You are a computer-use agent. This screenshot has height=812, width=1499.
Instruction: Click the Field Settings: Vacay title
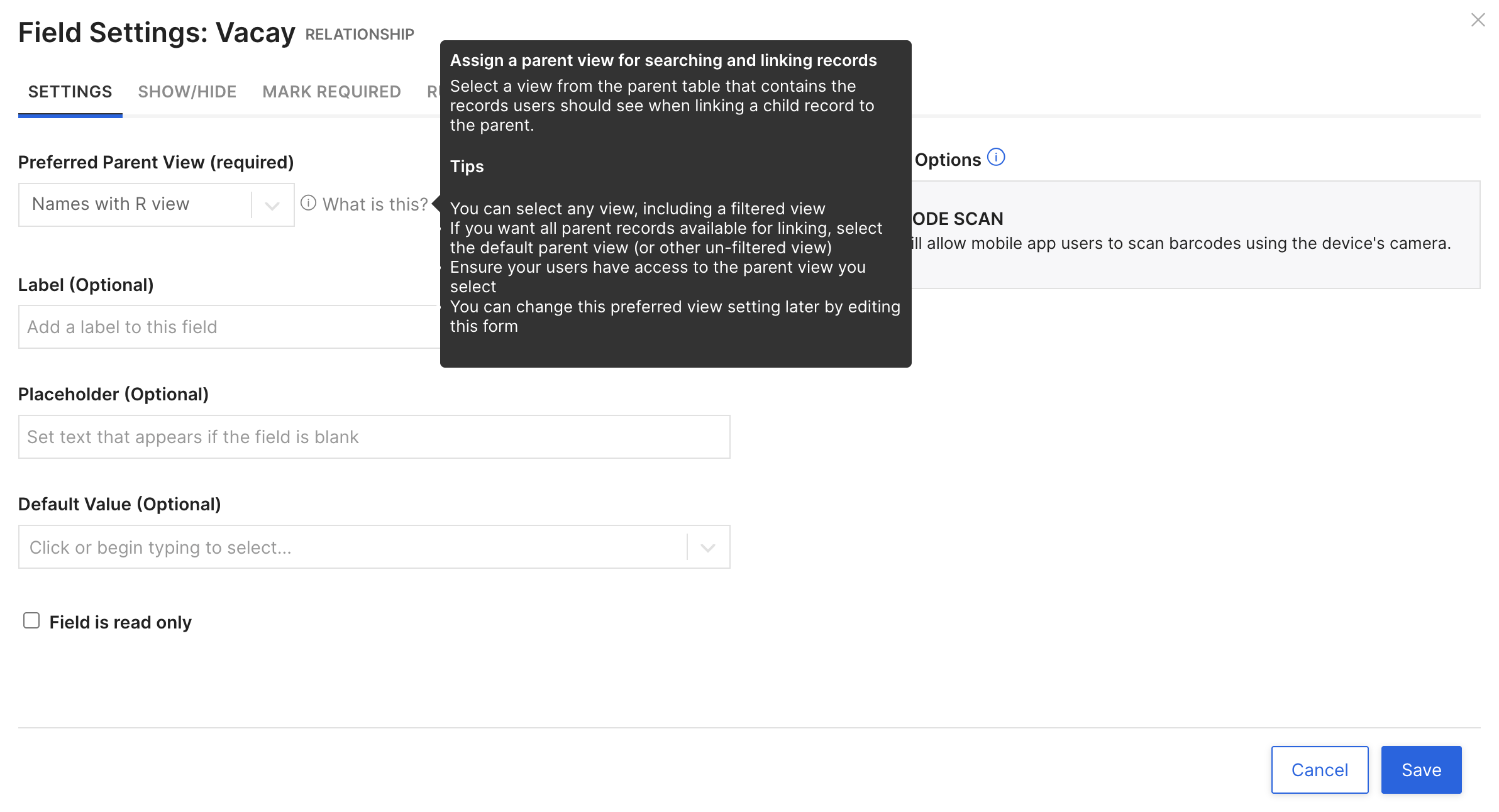(157, 33)
